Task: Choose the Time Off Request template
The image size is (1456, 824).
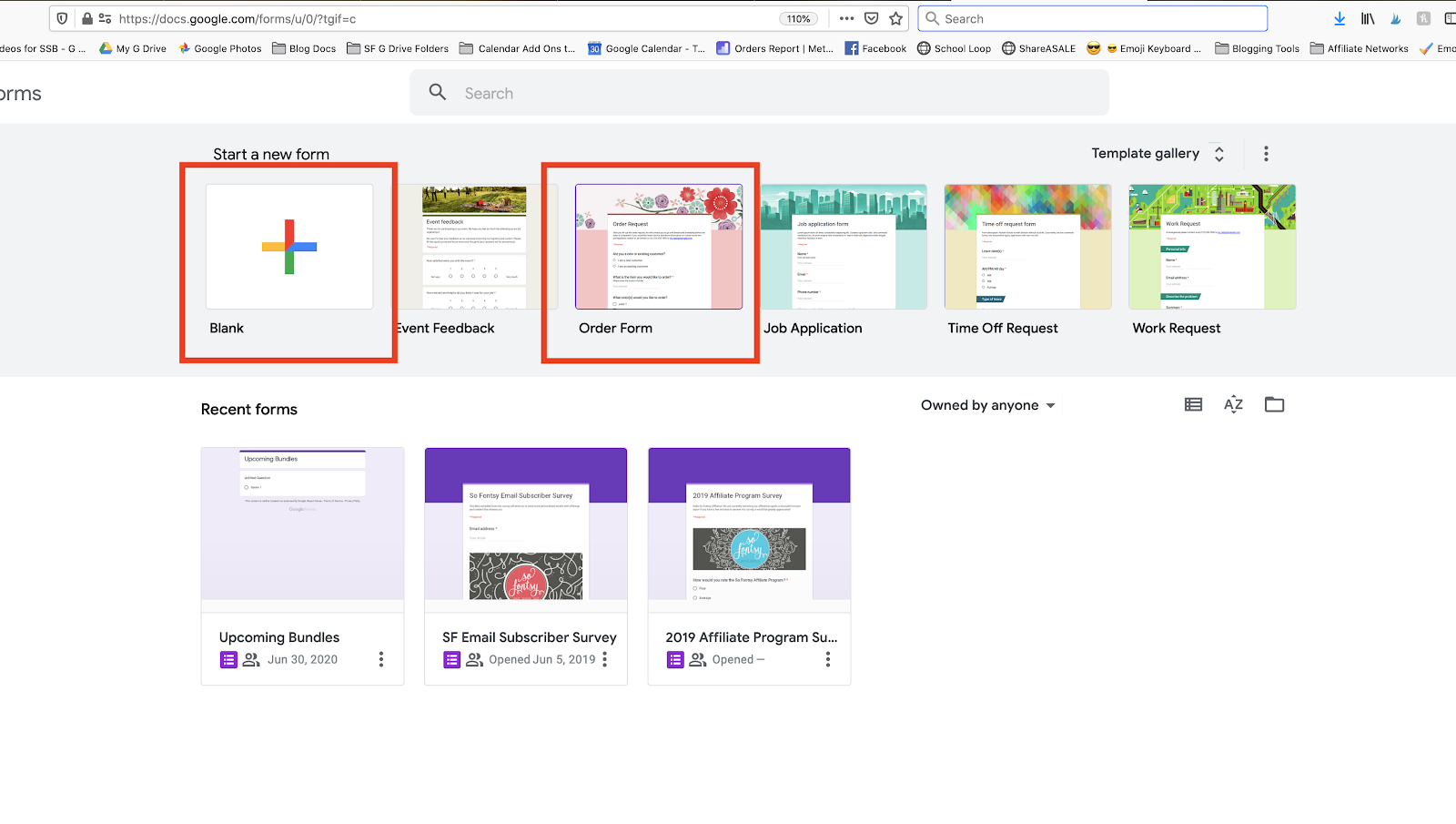Action: click(x=1028, y=247)
